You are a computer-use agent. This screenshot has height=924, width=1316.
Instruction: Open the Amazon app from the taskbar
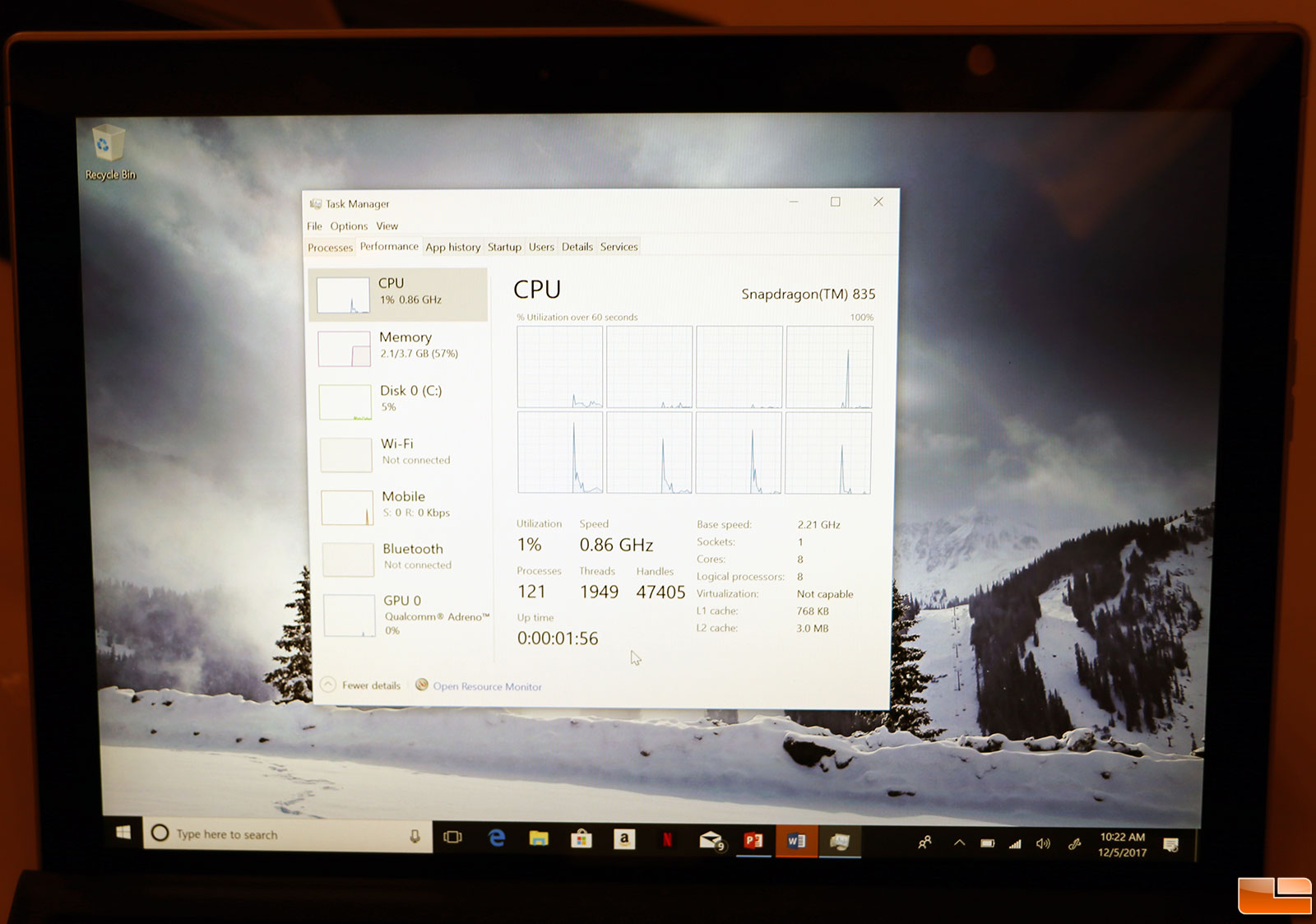coord(624,839)
